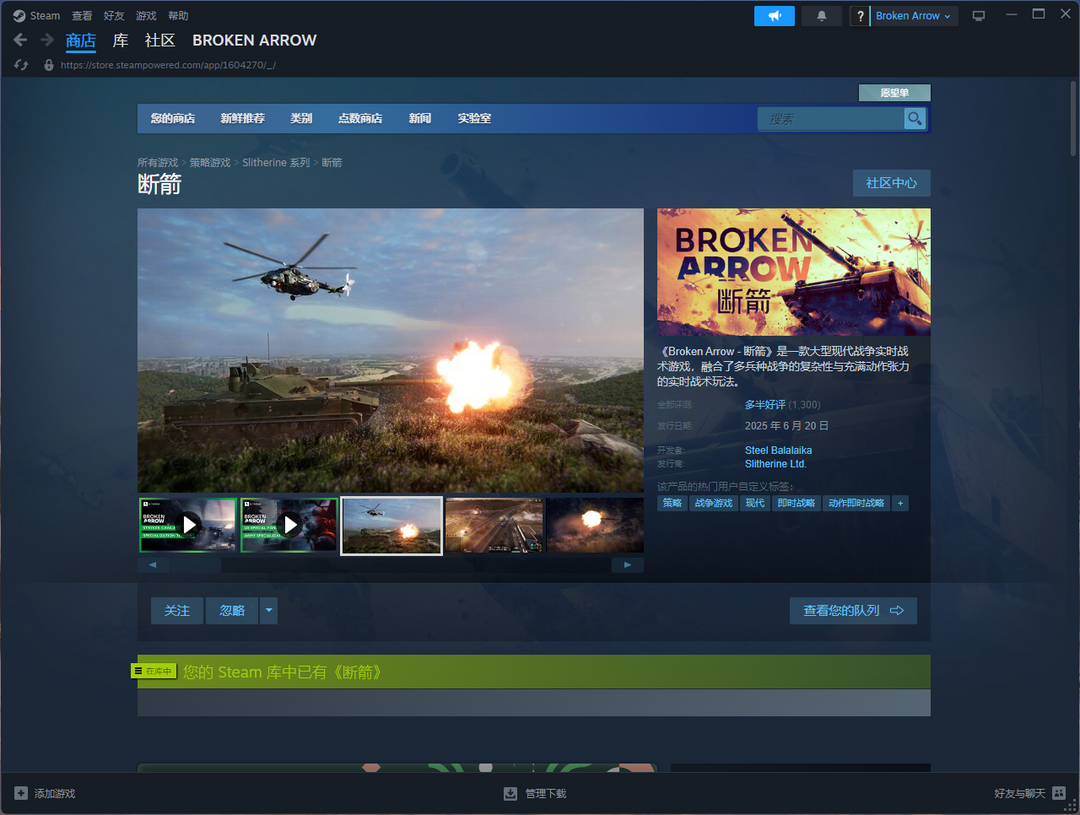The width and height of the screenshot is (1080, 815).
Task: Open Friends & Chat icon in bottom corner
Action: pyautogui.click(x=1059, y=793)
